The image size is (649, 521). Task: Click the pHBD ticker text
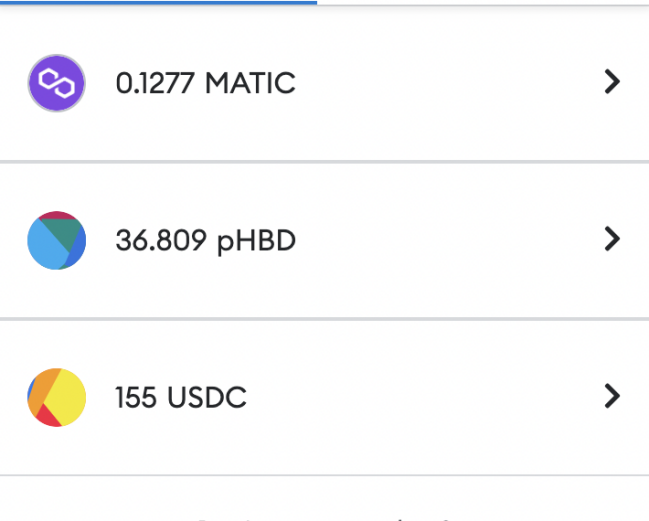pyautogui.click(x=257, y=241)
